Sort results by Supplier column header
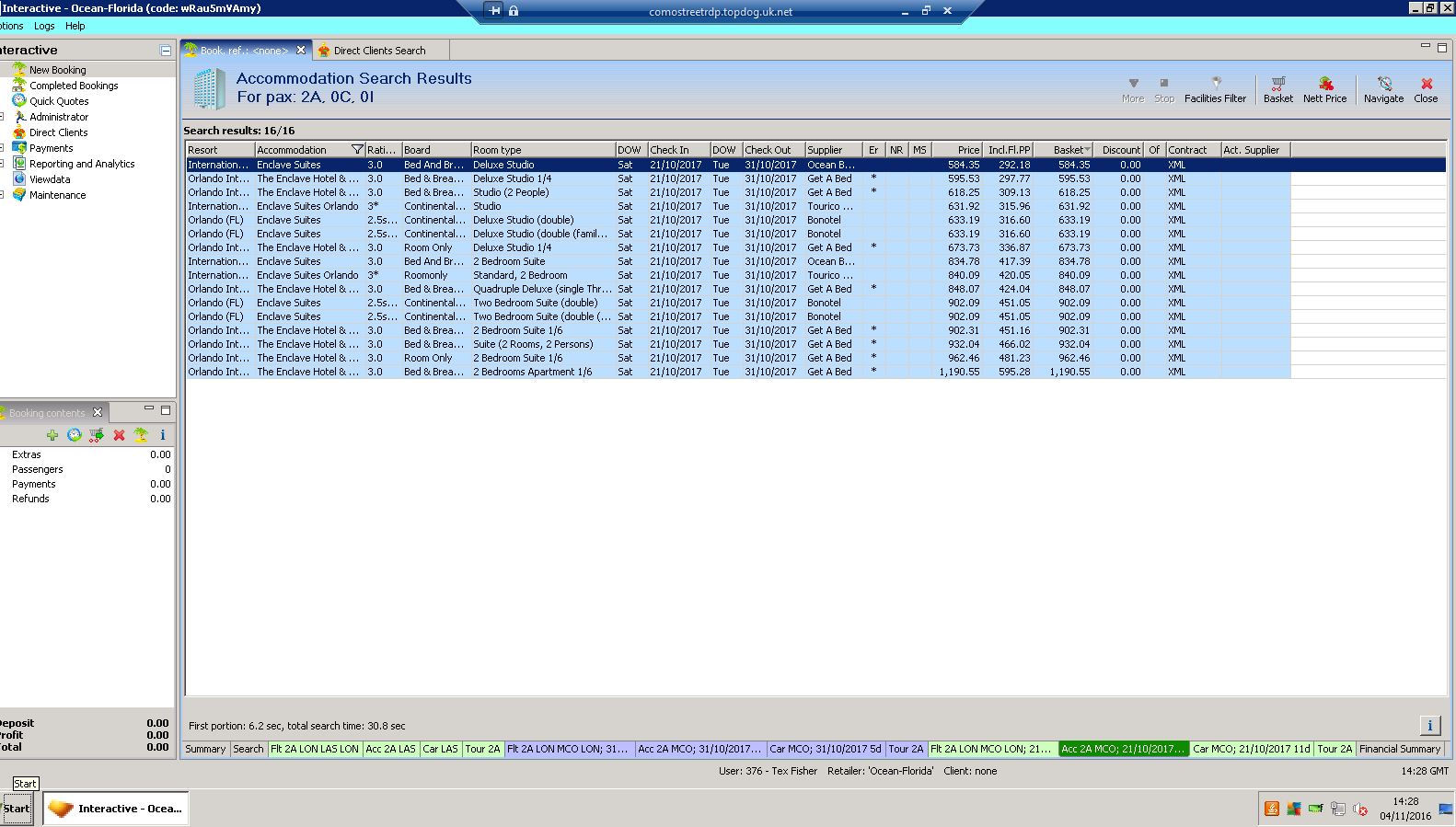 coord(835,150)
